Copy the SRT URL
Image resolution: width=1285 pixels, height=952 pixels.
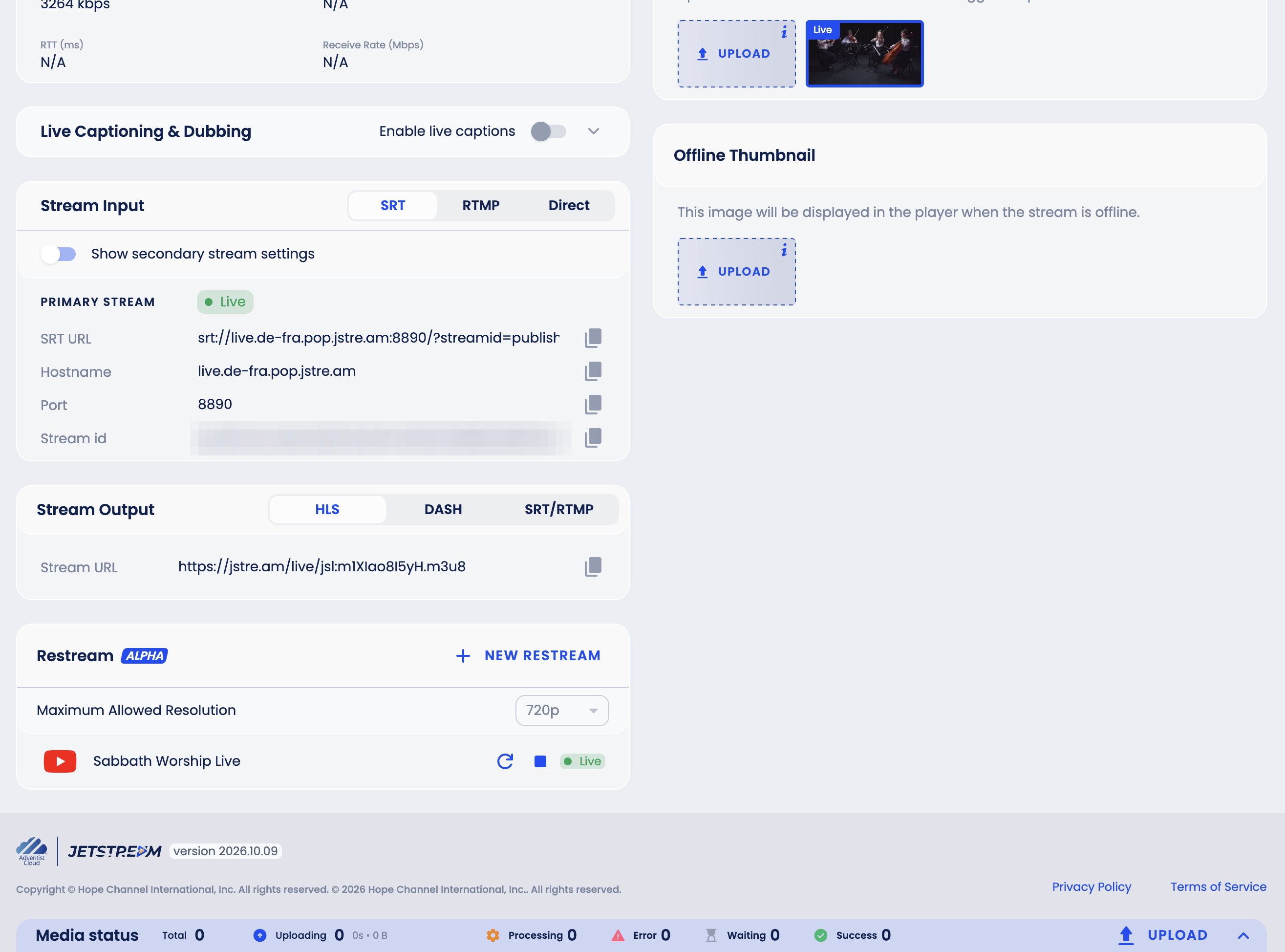click(x=593, y=338)
